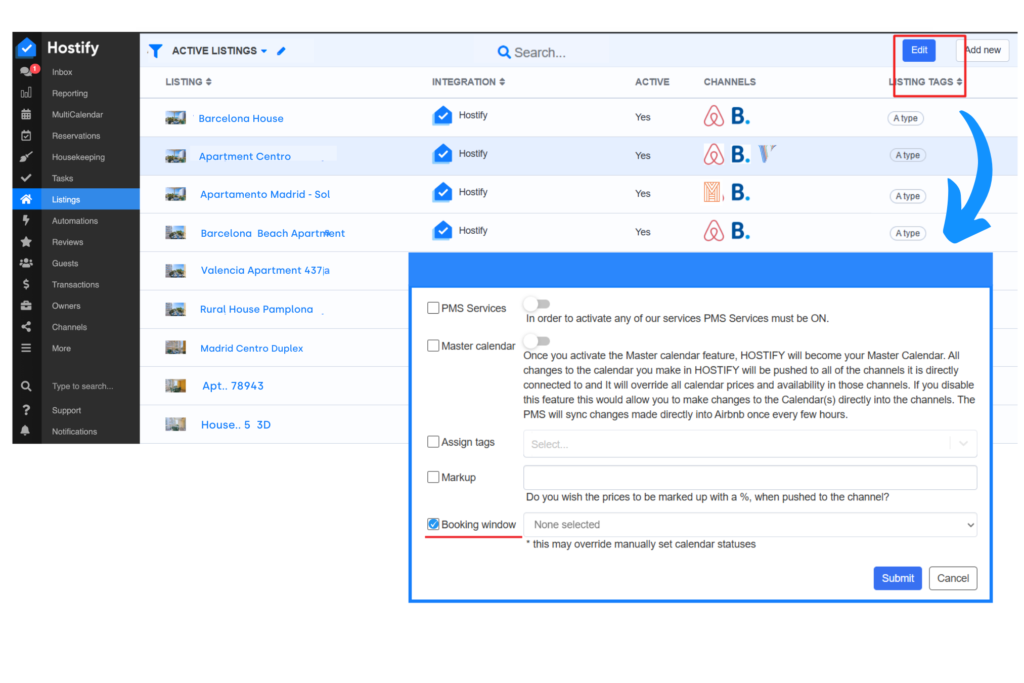Open Reservations from sidebar menu
Viewport: 1024px width, 683px height.
[76, 136]
